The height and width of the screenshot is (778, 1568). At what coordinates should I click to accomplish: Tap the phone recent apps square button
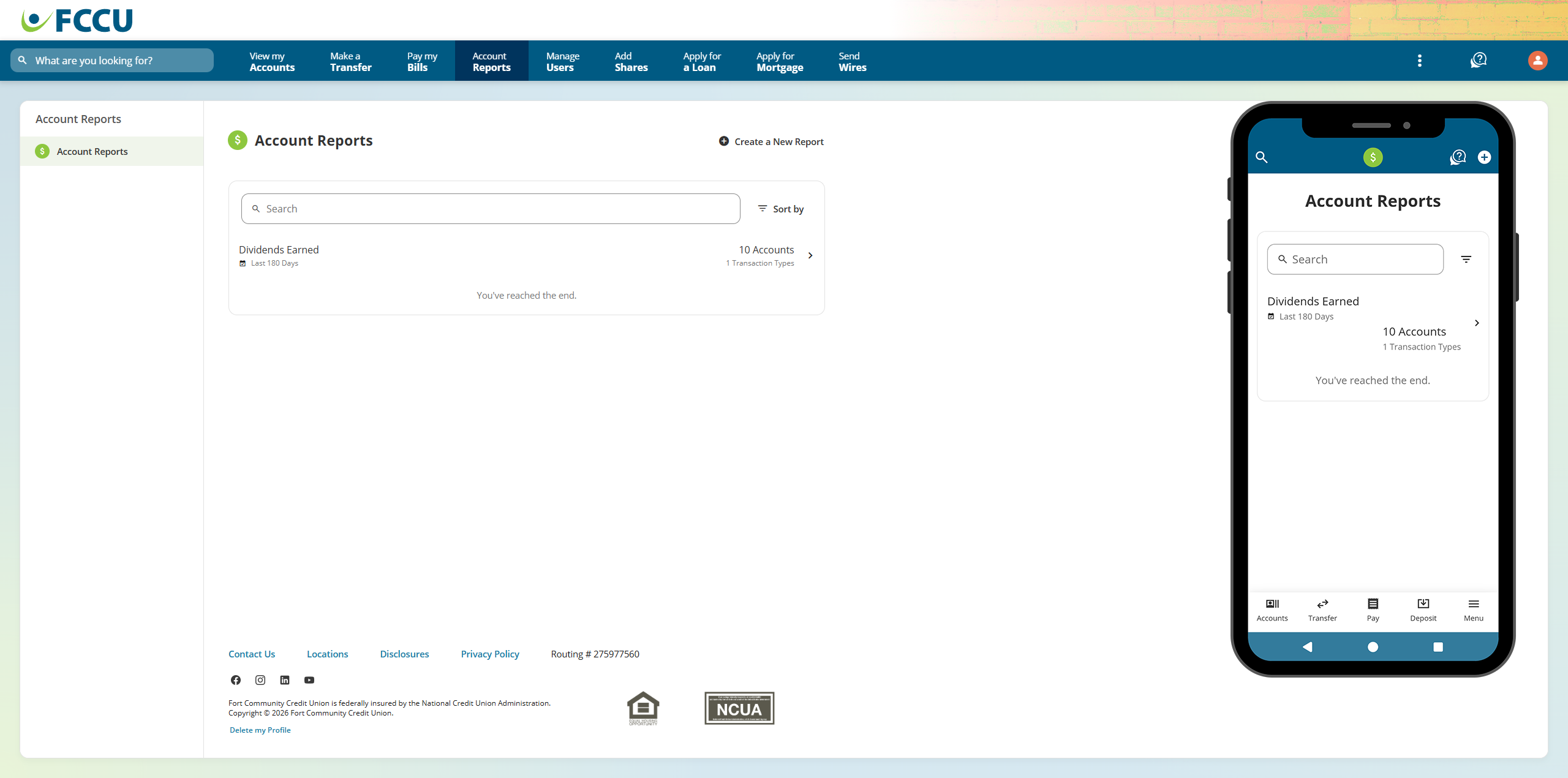[x=1438, y=647]
